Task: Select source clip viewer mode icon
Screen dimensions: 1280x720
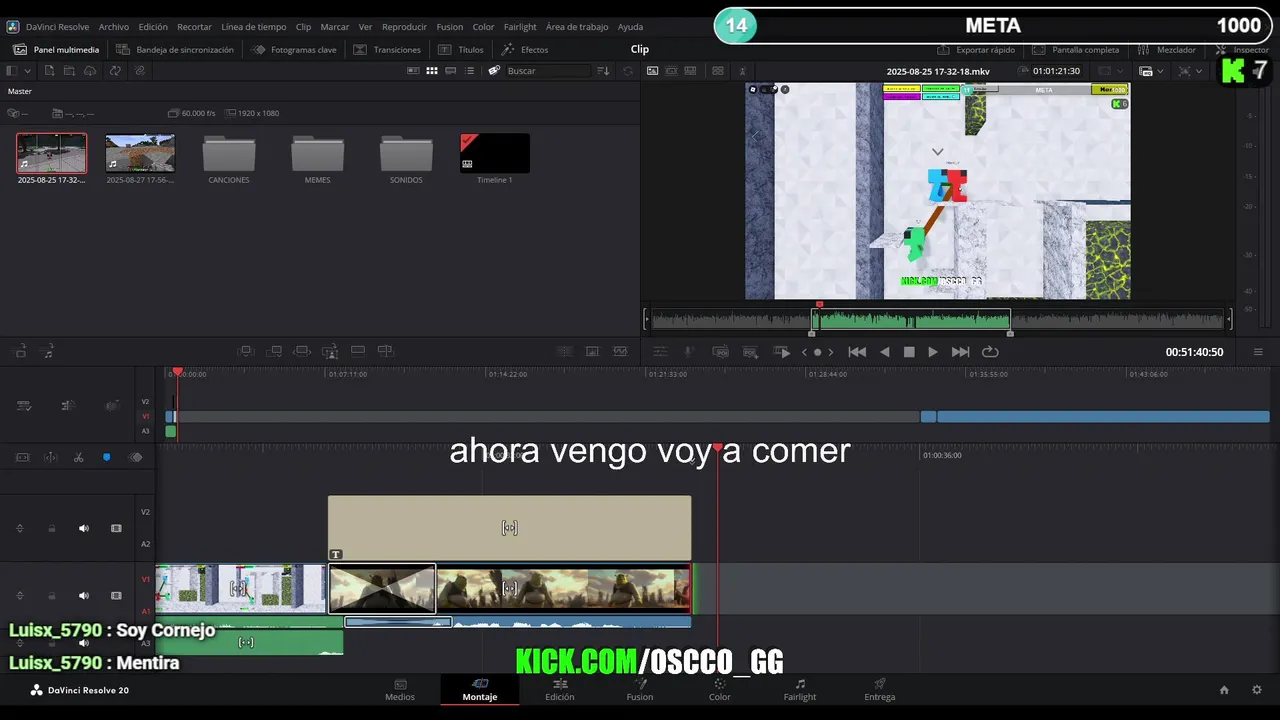Action: [653, 71]
